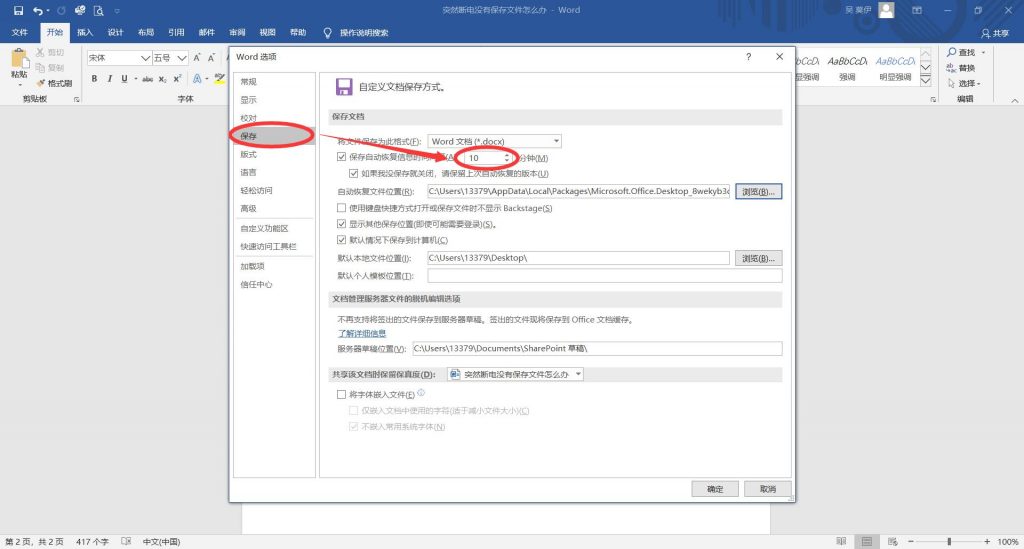Click the Shrink Font A icon
The height and width of the screenshot is (549, 1024).
pyautogui.click(x=212, y=58)
